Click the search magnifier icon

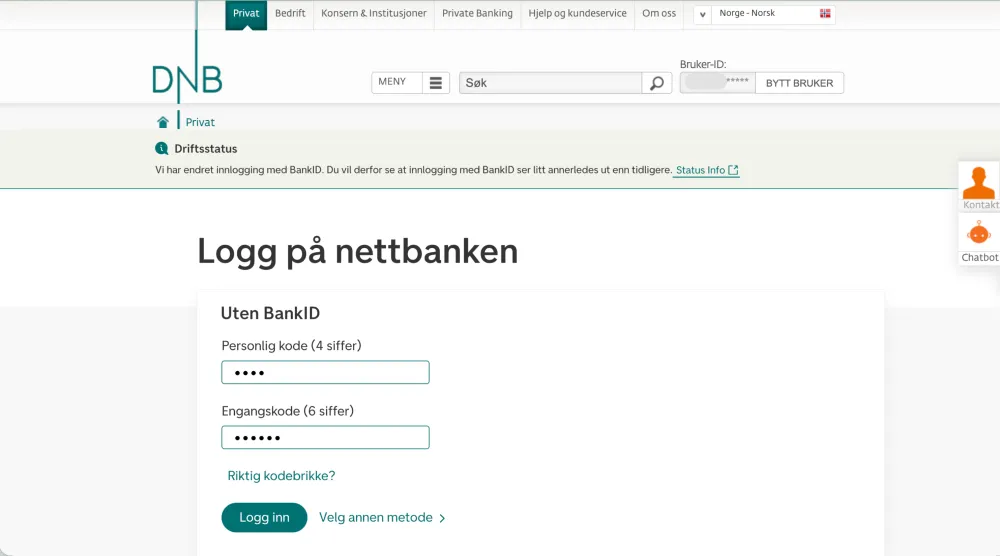[656, 83]
